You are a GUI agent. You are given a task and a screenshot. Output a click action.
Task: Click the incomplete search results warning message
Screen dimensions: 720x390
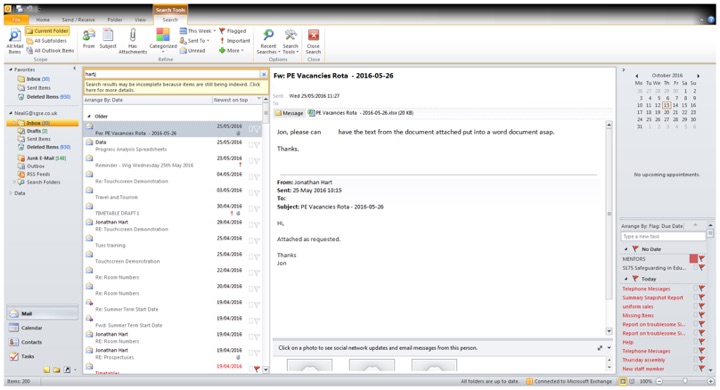(x=175, y=87)
